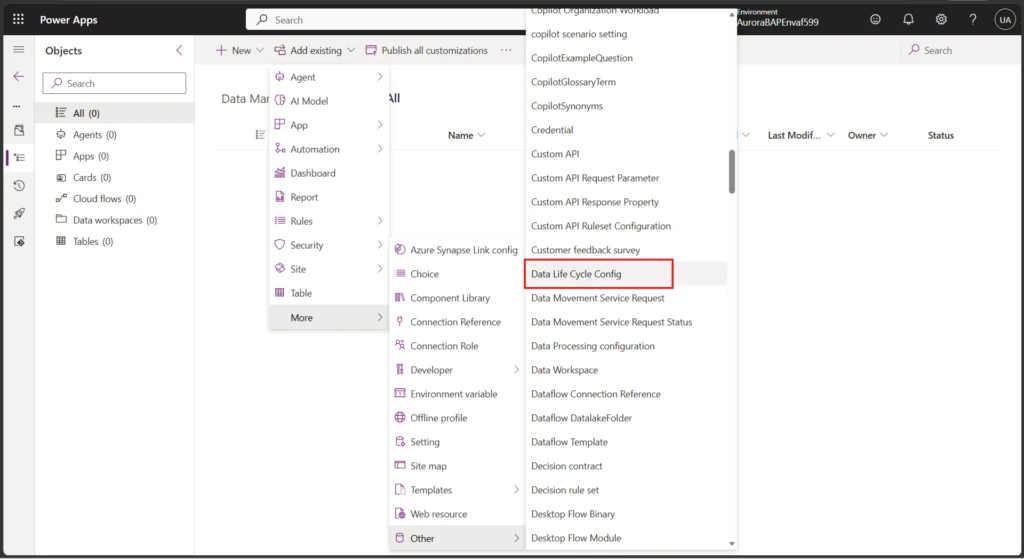Select Site map menu item
The height and width of the screenshot is (559, 1024).
457,466
